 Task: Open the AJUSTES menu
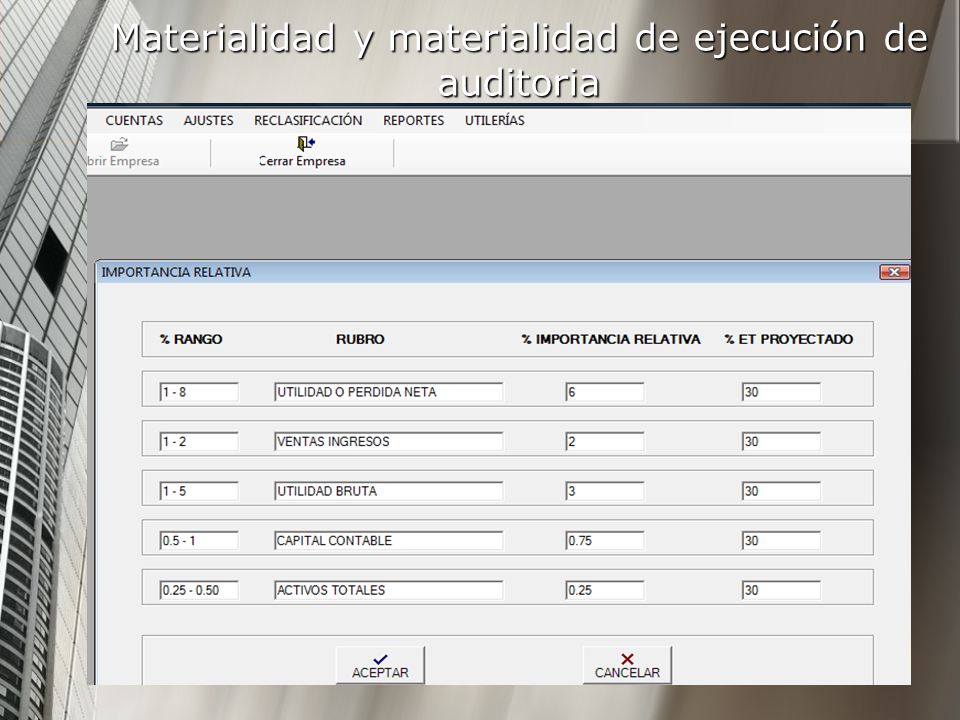click(x=208, y=121)
